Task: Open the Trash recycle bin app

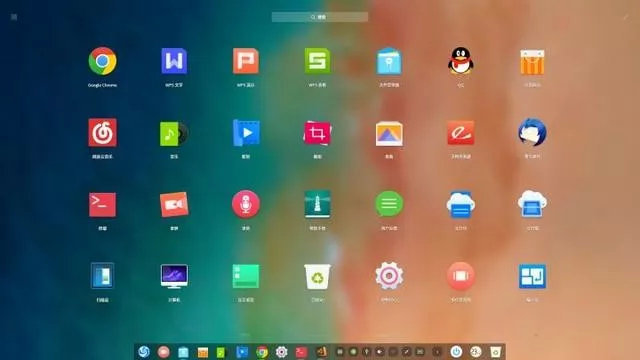Action: click(318, 276)
